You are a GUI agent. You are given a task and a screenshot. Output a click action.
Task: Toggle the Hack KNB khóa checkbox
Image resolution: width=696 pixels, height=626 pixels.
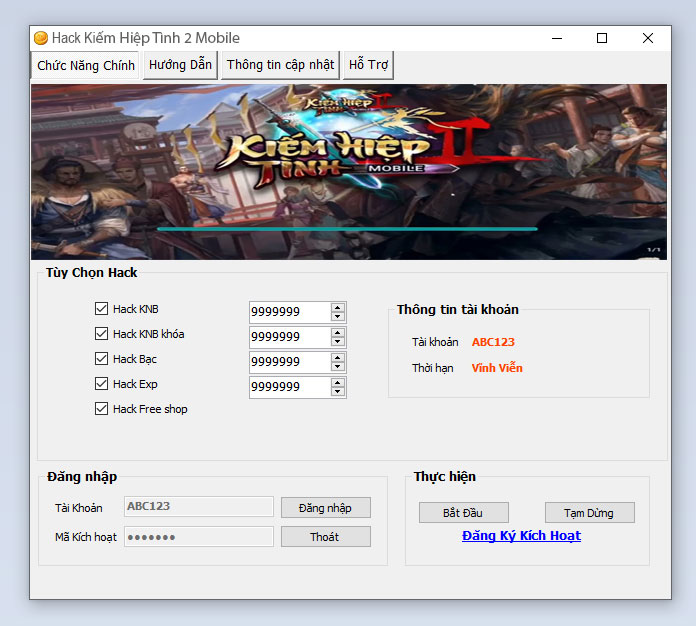pyautogui.click(x=101, y=333)
